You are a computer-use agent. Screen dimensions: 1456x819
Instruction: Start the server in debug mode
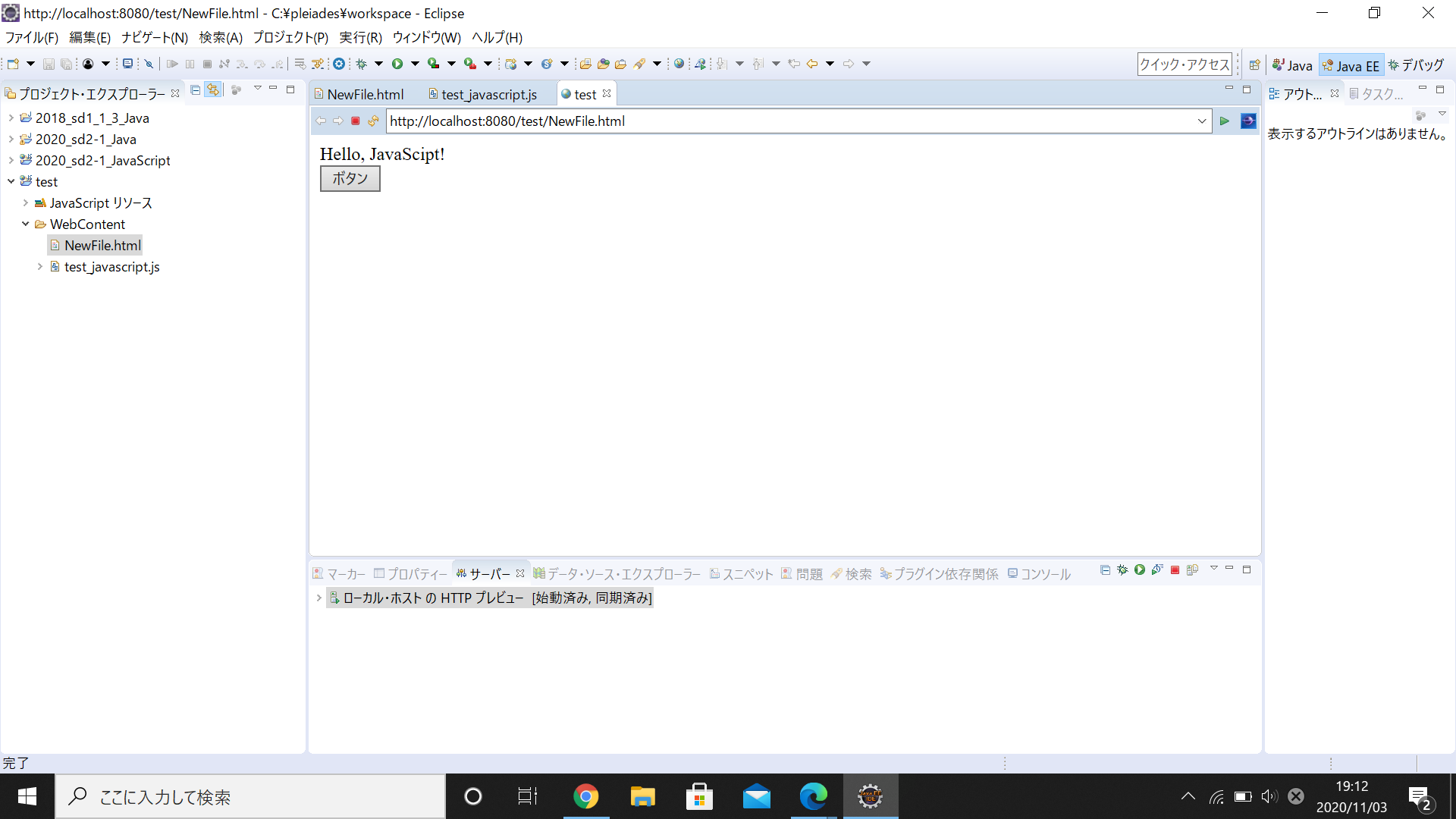pos(1122,570)
